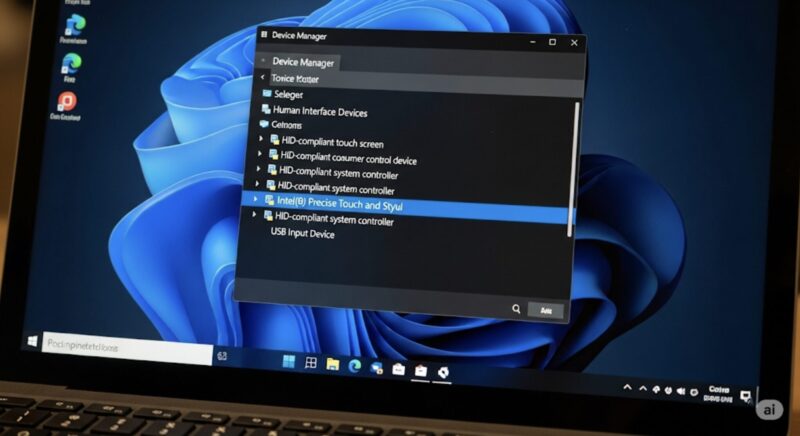Maximize the Device Manager window
Screen dimensions: 800x436
[x=552, y=42]
